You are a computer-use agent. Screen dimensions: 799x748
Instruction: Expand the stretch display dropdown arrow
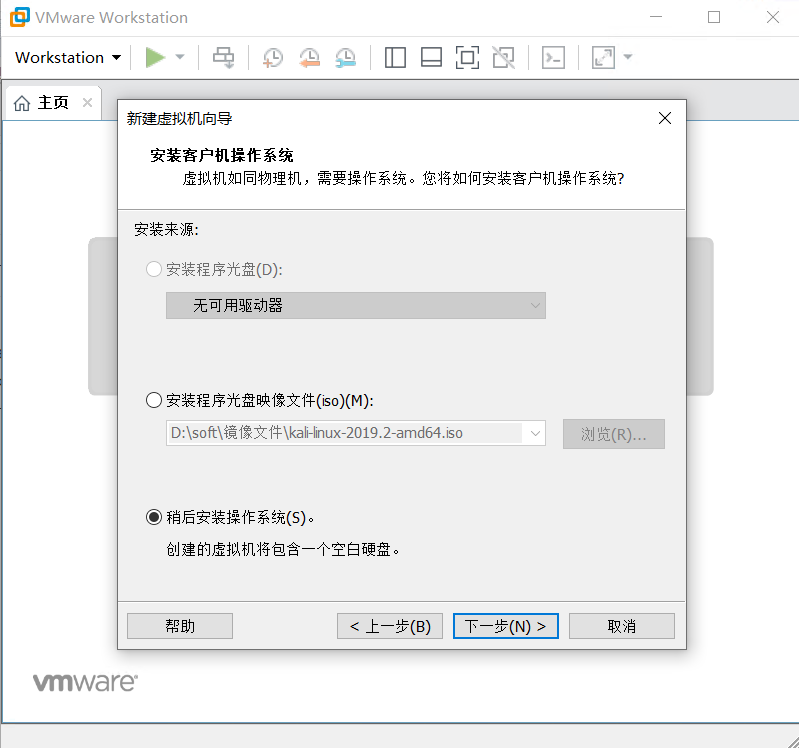628,57
